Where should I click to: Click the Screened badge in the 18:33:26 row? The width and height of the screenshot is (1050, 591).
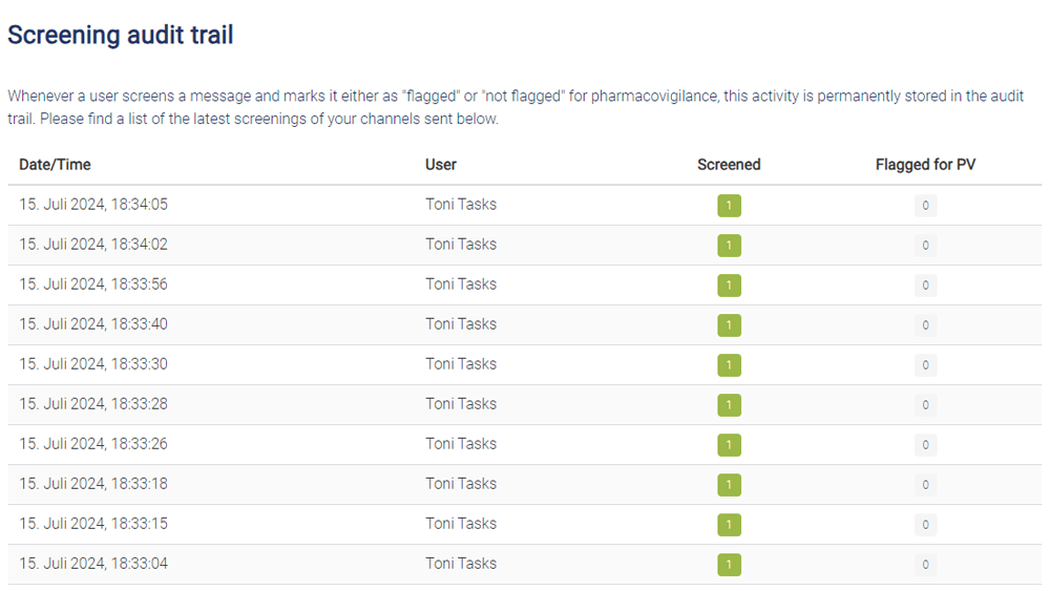point(729,445)
